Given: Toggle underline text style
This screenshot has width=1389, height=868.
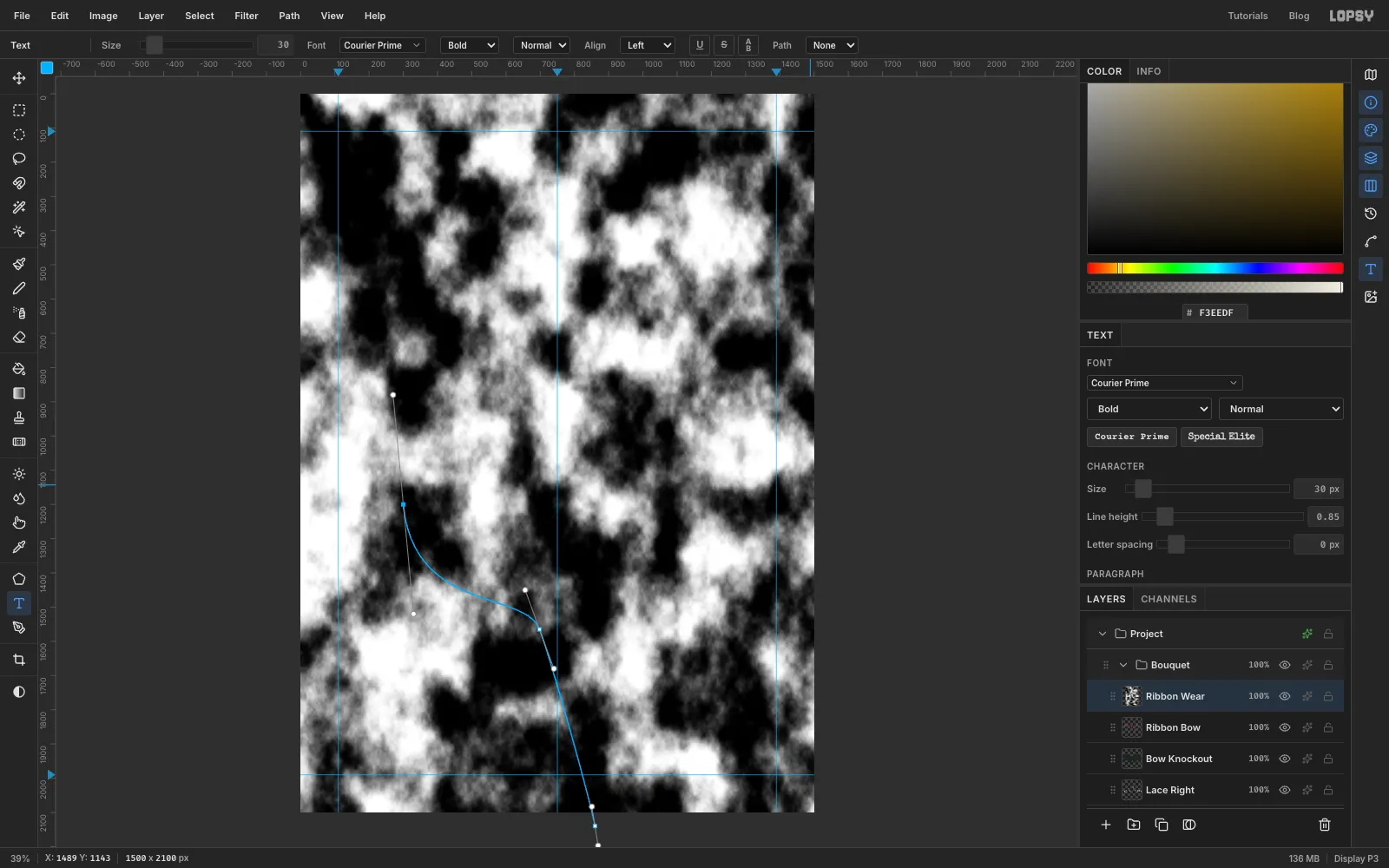Looking at the screenshot, I should tap(700, 45).
